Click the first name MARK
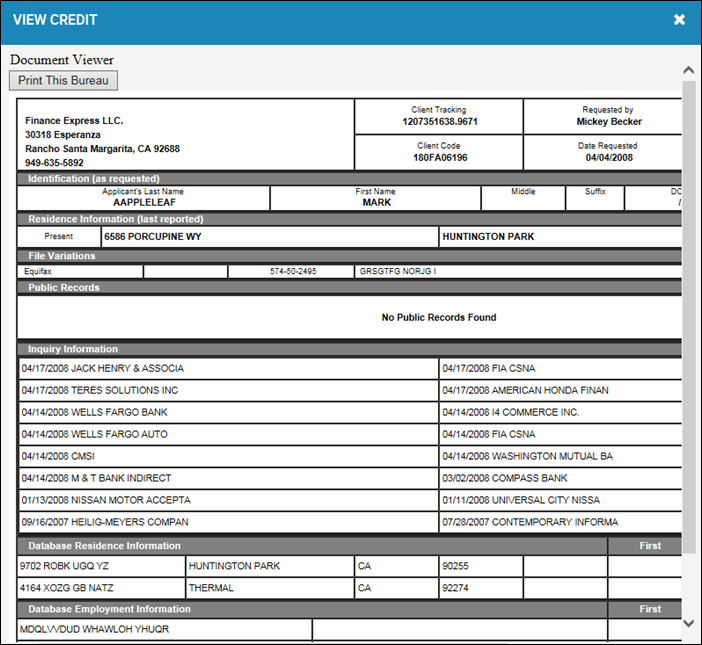 (x=377, y=203)
